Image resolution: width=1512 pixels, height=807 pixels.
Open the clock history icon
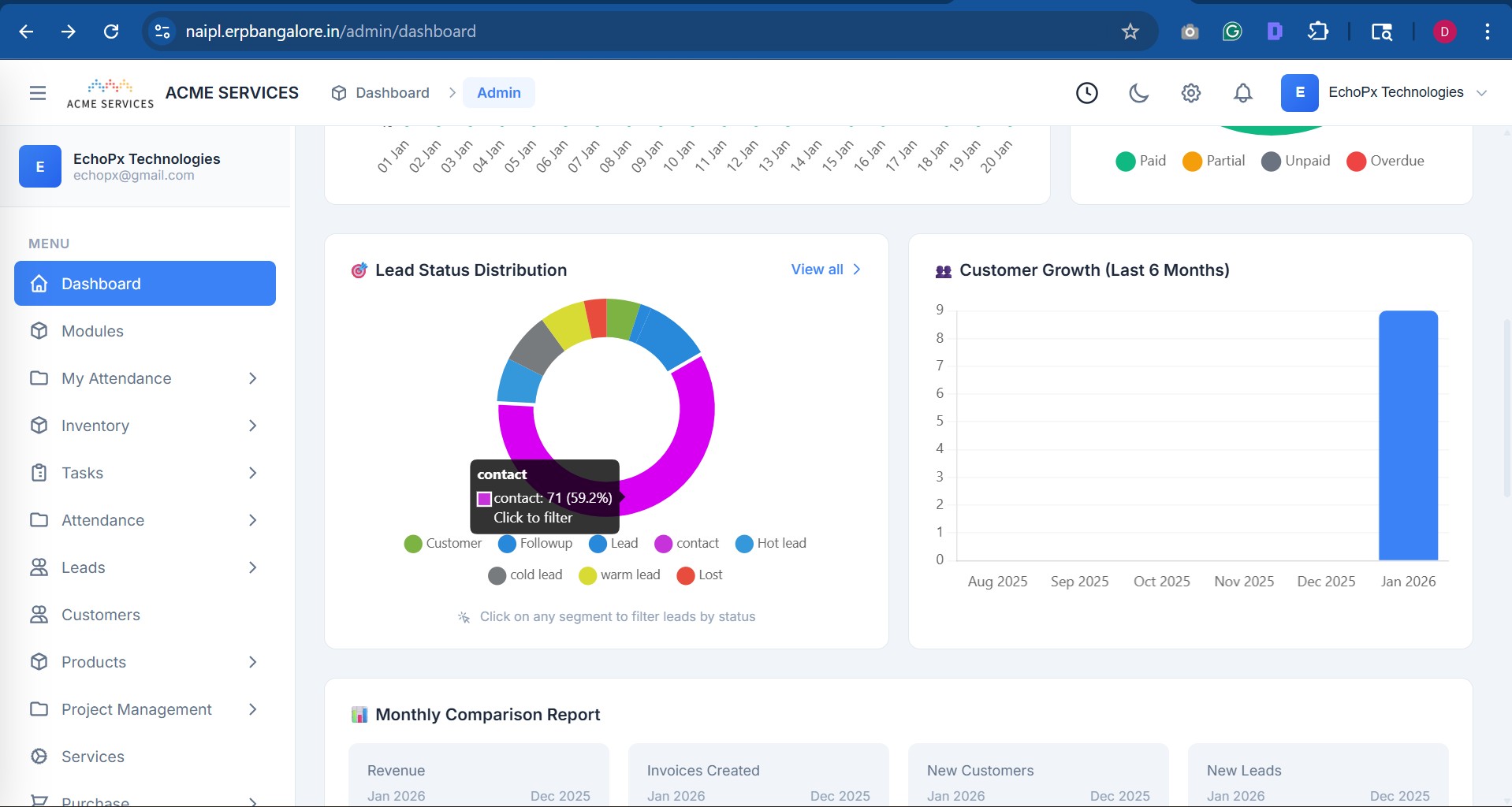[x=1086, y=93]
